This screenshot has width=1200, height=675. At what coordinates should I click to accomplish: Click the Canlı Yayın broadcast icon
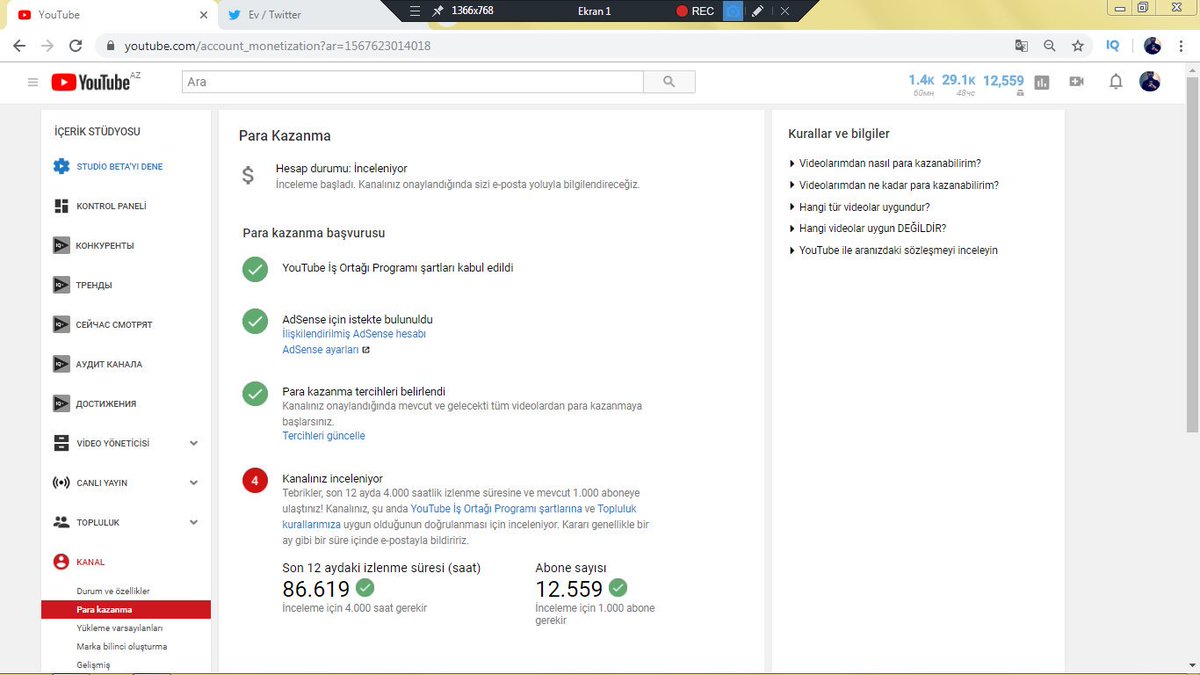click(61, 483)
